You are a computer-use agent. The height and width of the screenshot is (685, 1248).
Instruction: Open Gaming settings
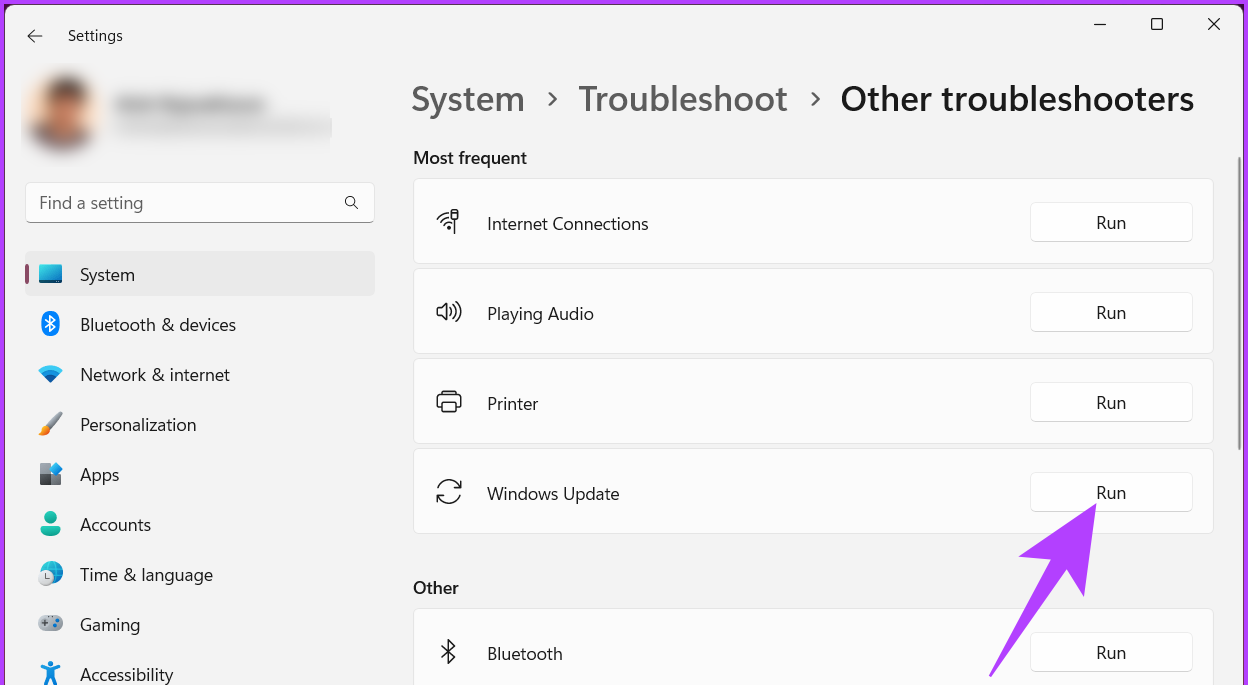(200, 624)
